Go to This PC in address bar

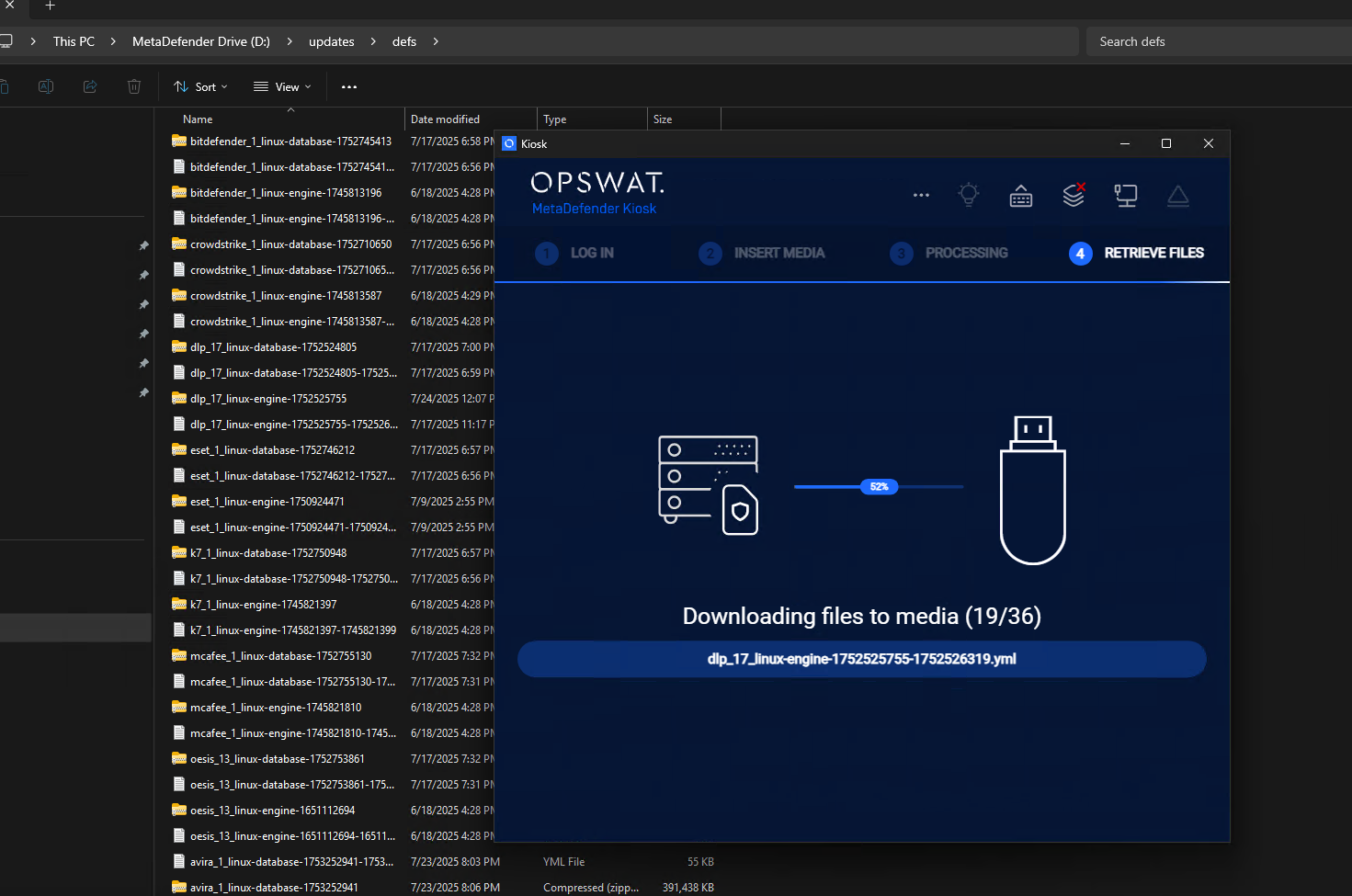tap(74, 41)
